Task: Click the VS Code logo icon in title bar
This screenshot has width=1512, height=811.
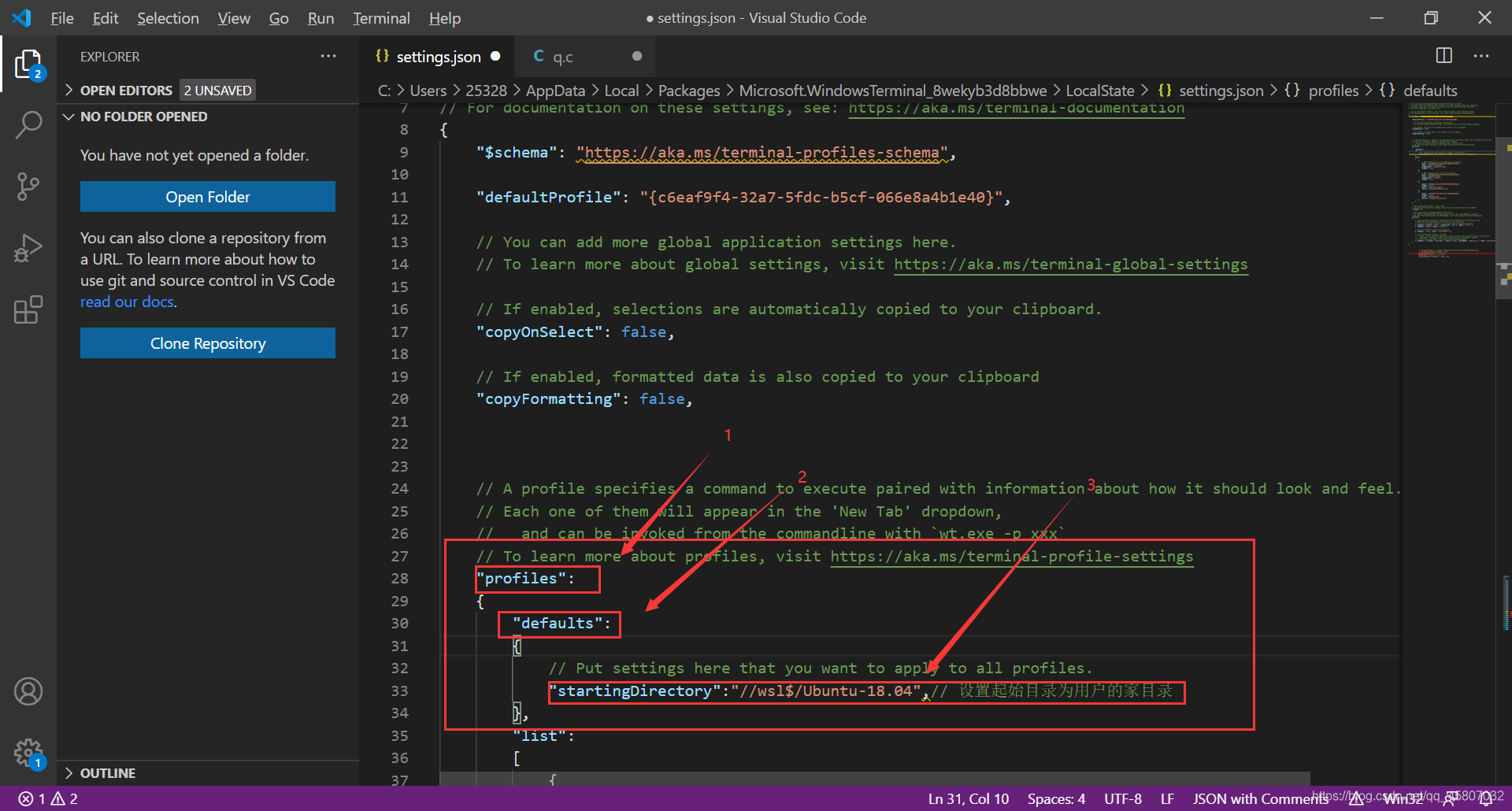Action: [x=21, y=17]
